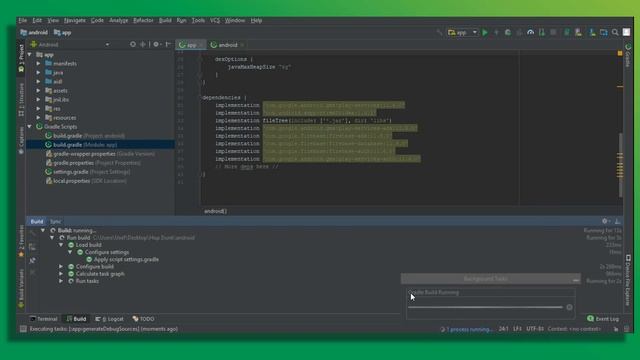The width and height of the screenshot is (640, 360).
Task: Click the process running status link
Action: pos(469,329)
